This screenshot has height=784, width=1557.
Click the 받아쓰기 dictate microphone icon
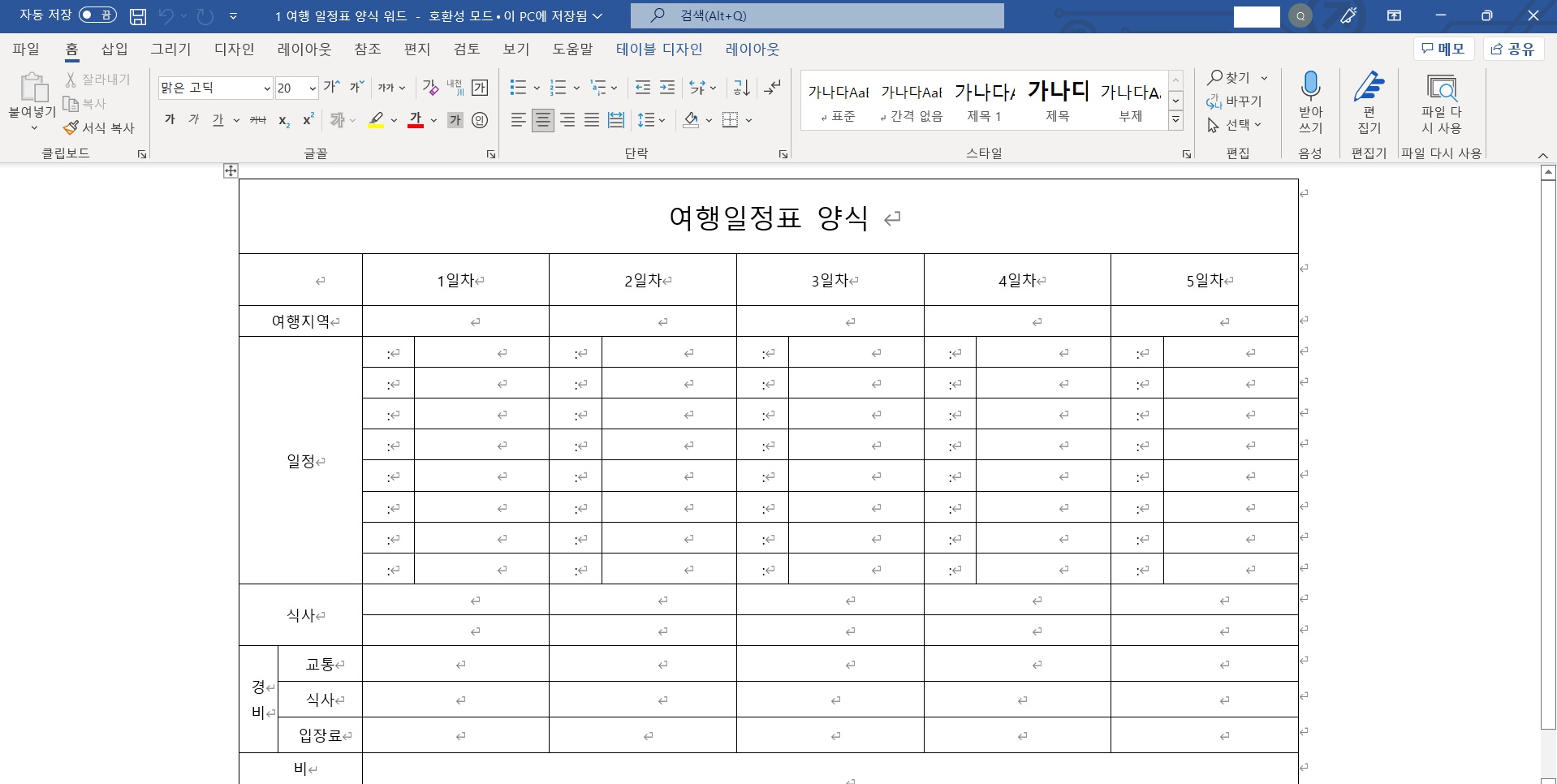pyautogui.click(x=1310, y=85)
